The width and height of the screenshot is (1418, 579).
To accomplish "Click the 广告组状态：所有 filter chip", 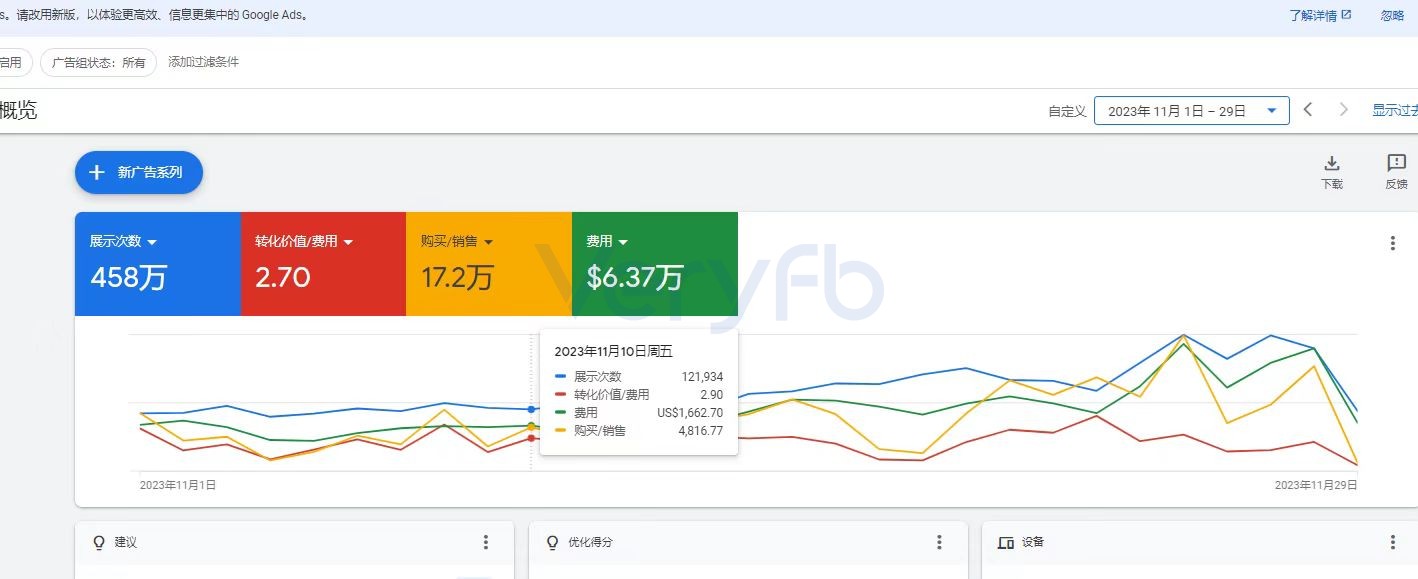I will pos(98,62).
